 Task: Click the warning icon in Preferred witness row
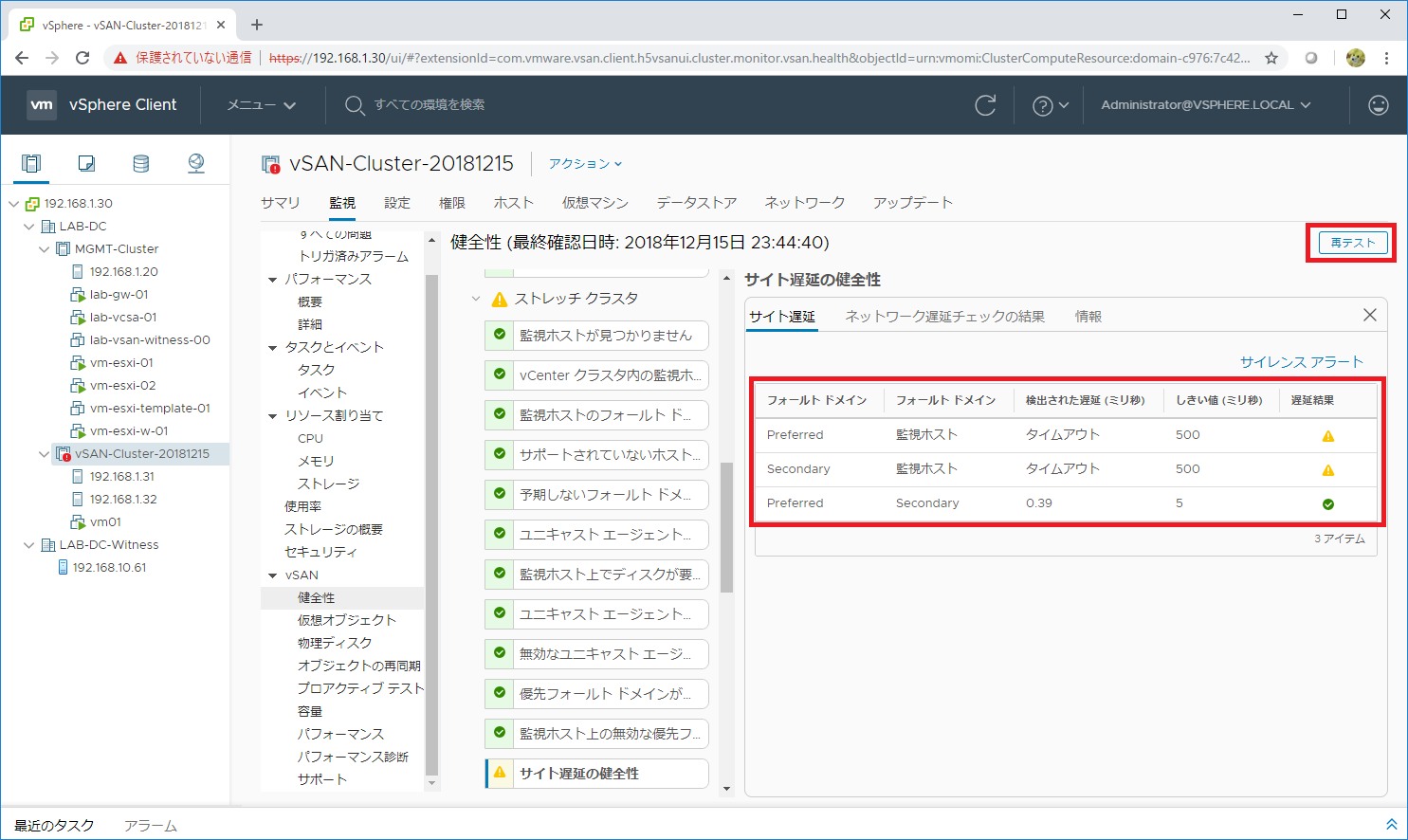pos(1328,436)
